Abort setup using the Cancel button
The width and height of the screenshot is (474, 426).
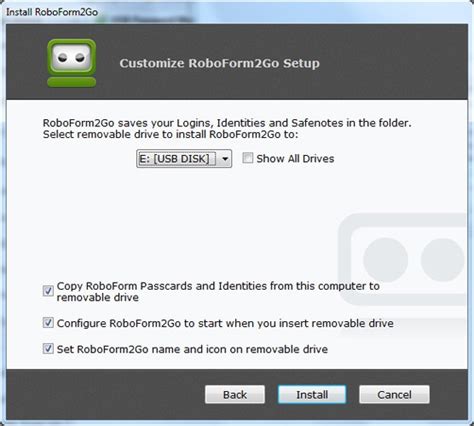(x=394, y=395)
